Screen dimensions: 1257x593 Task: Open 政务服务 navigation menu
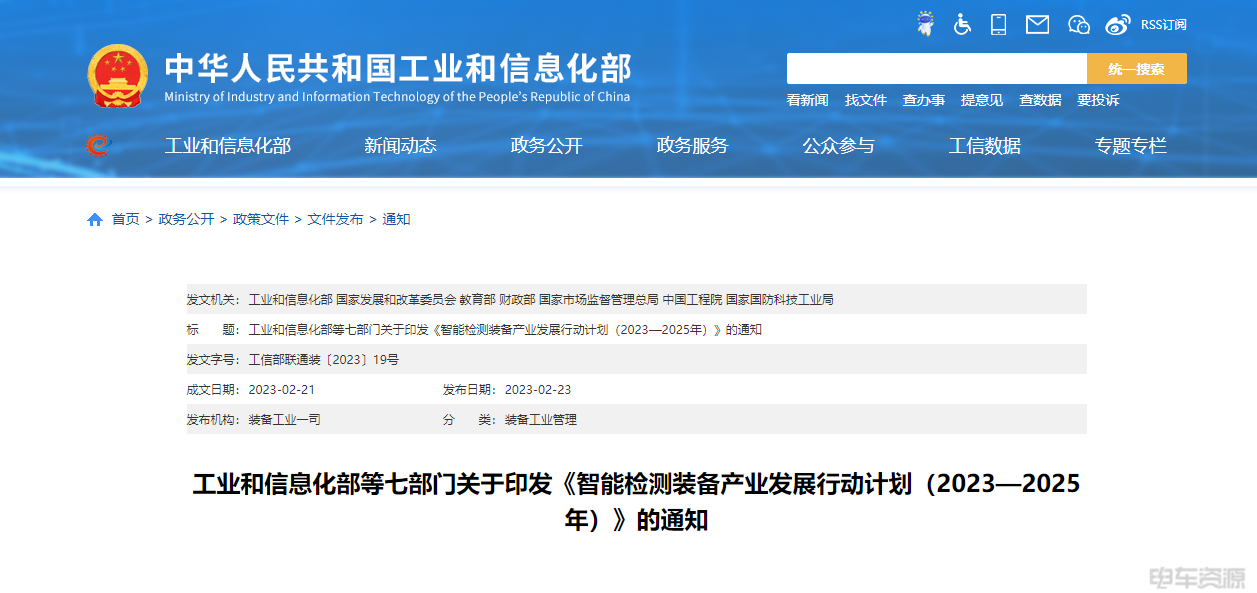click(693, 146)
